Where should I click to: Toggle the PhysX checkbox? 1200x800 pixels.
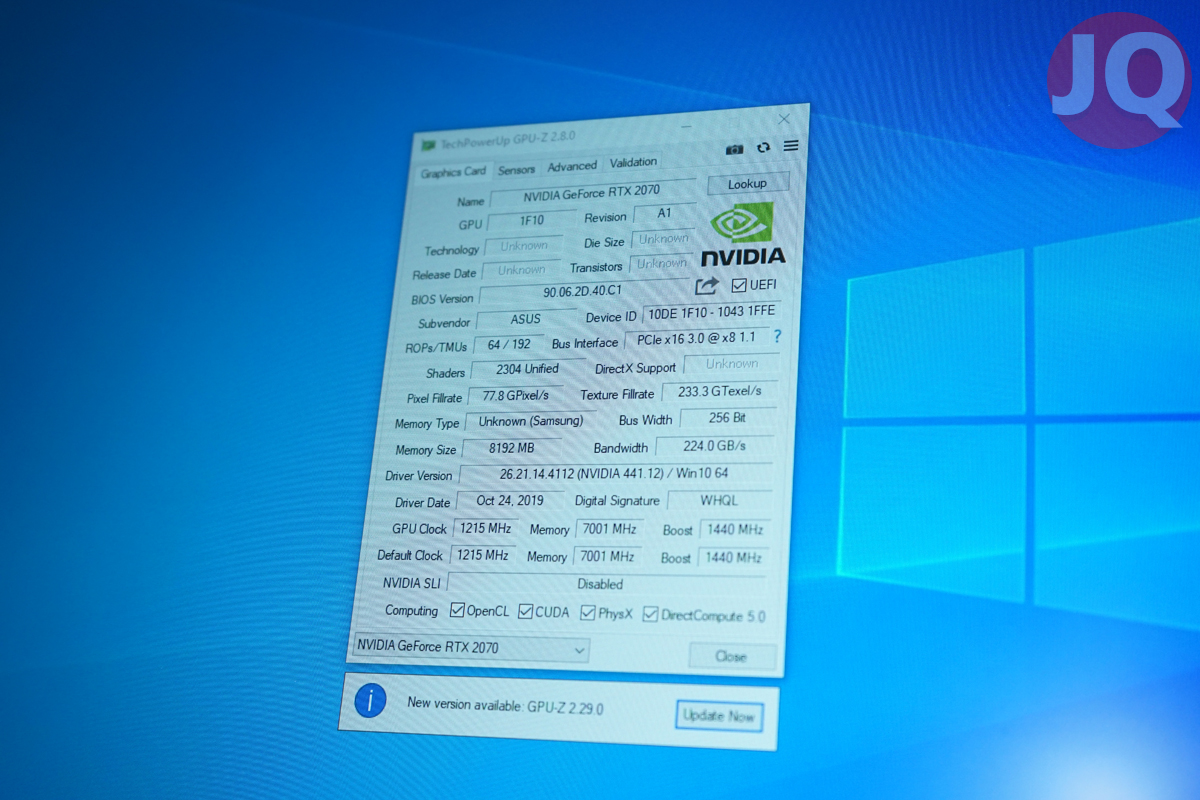tap(588, 613)
